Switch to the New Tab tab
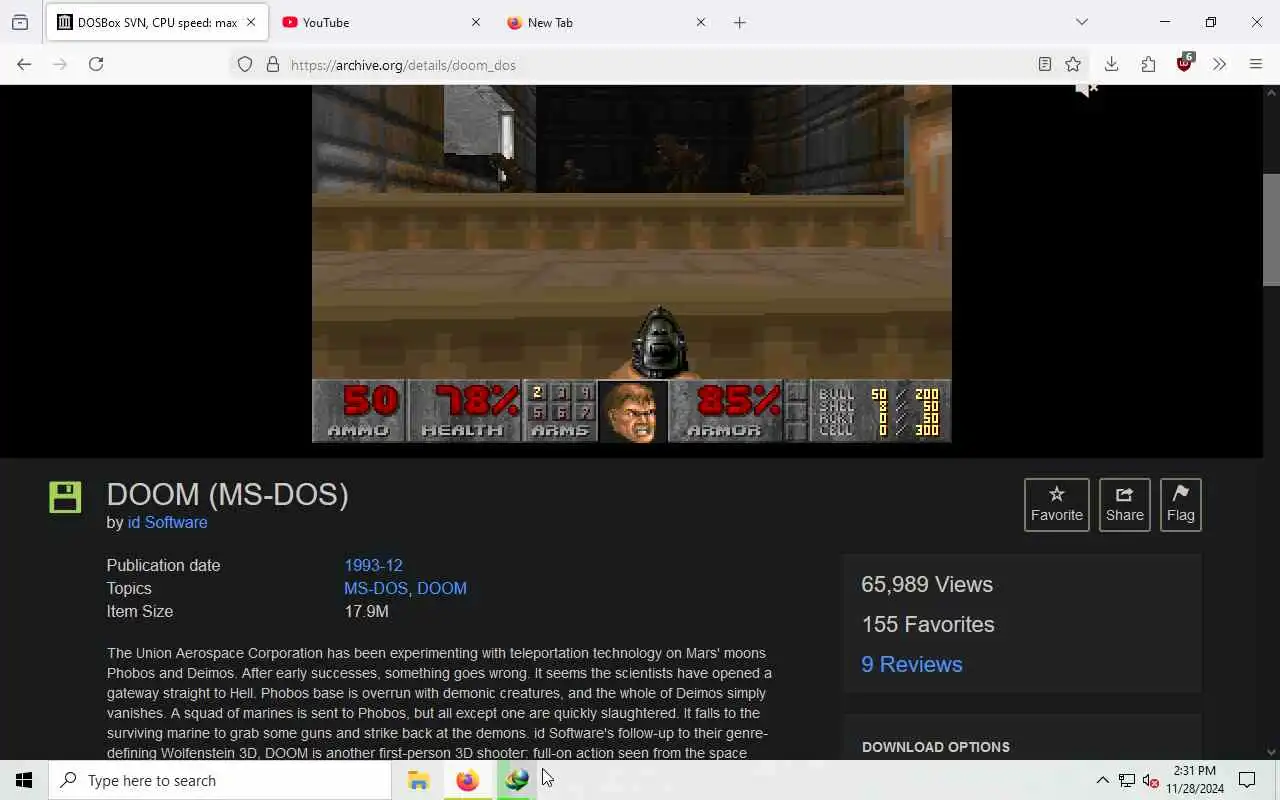This screenshot has width=1280, height=800. [605, 22]
